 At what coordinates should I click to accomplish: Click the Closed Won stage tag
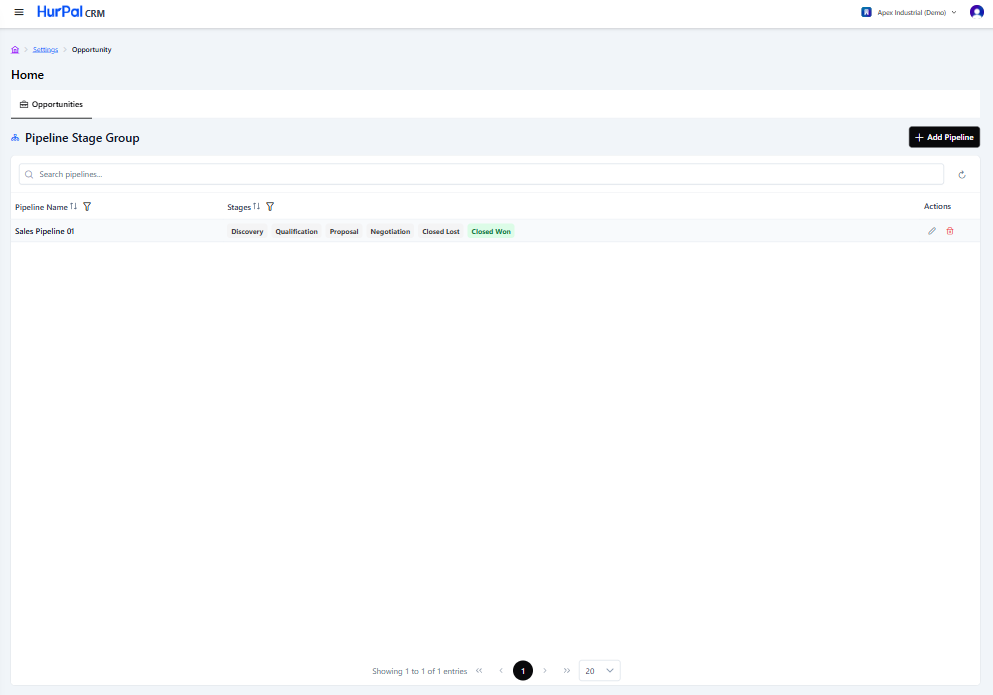point(491,231)
